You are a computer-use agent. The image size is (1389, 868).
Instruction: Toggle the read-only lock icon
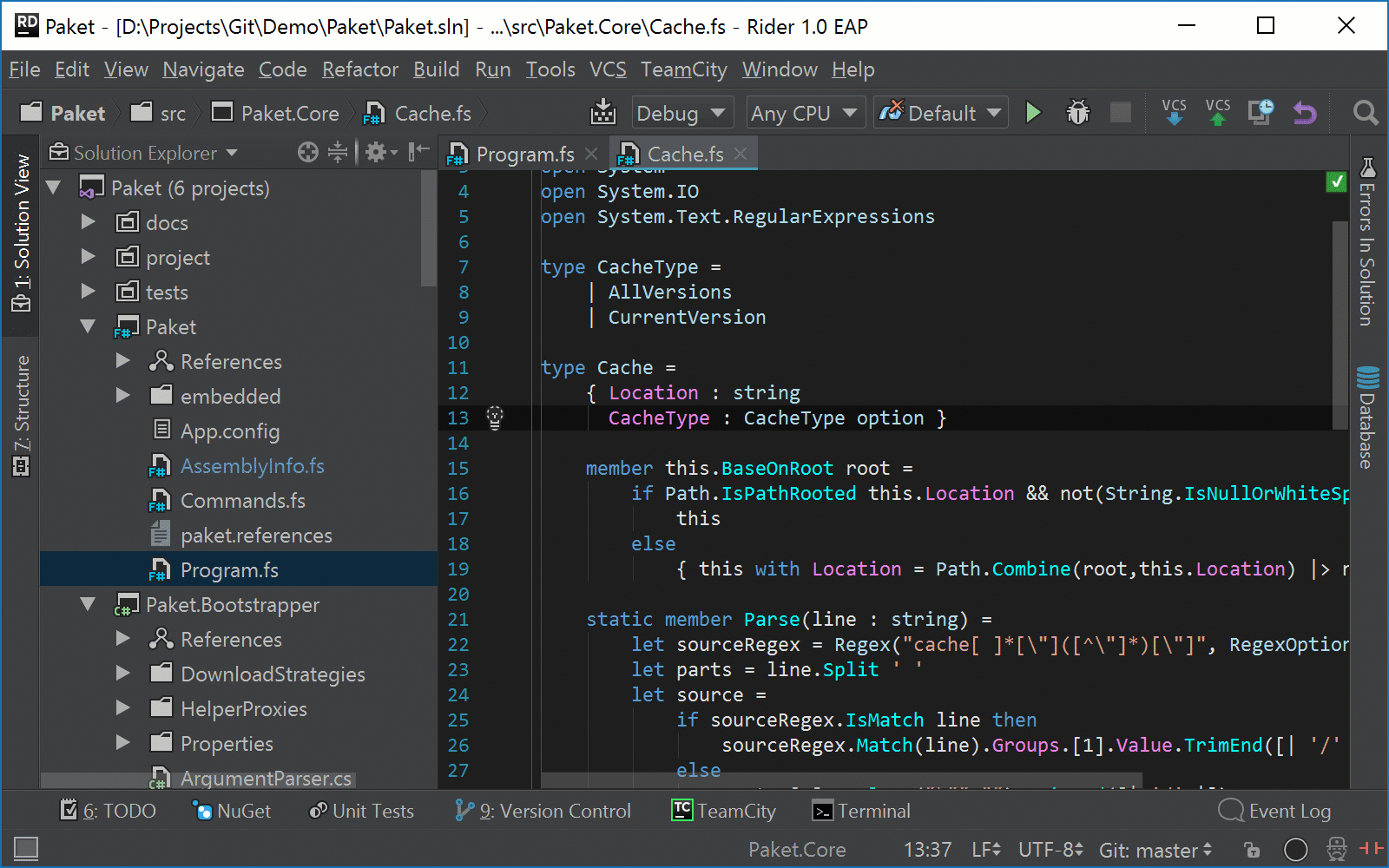click(x=1251, y=850)
